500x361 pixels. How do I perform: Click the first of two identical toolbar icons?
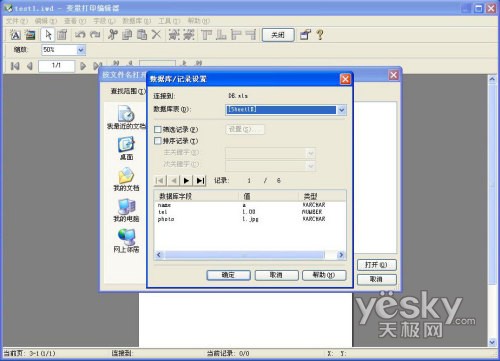tap(174, 35)
